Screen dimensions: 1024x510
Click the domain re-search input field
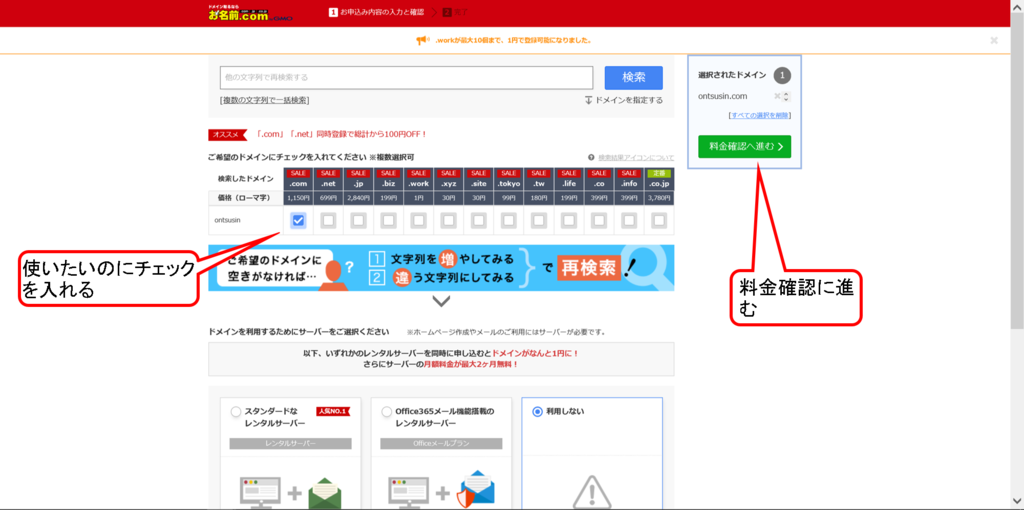(x=406, y=77)
